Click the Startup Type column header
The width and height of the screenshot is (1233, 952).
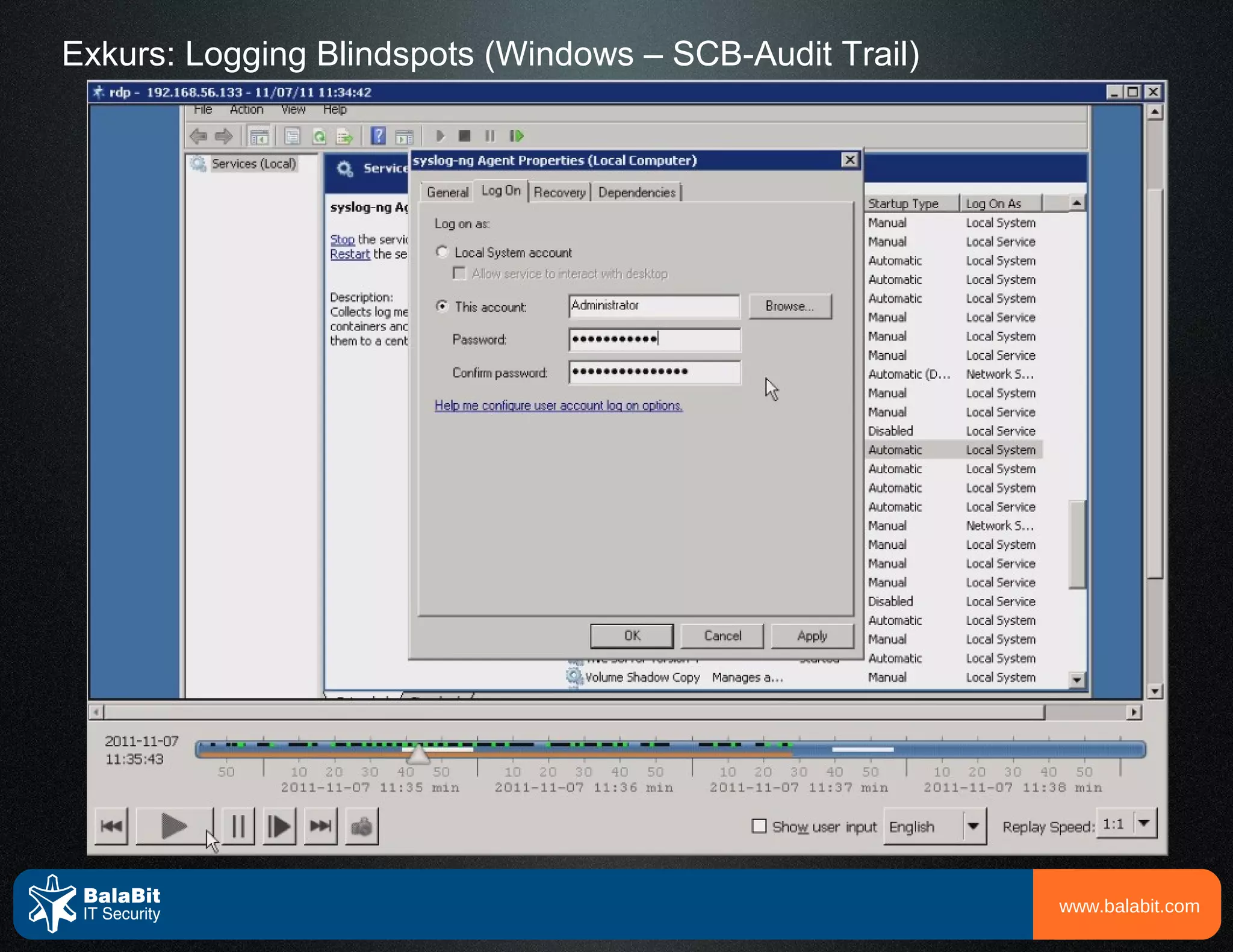pyautogui.click(x=912, y=203)
